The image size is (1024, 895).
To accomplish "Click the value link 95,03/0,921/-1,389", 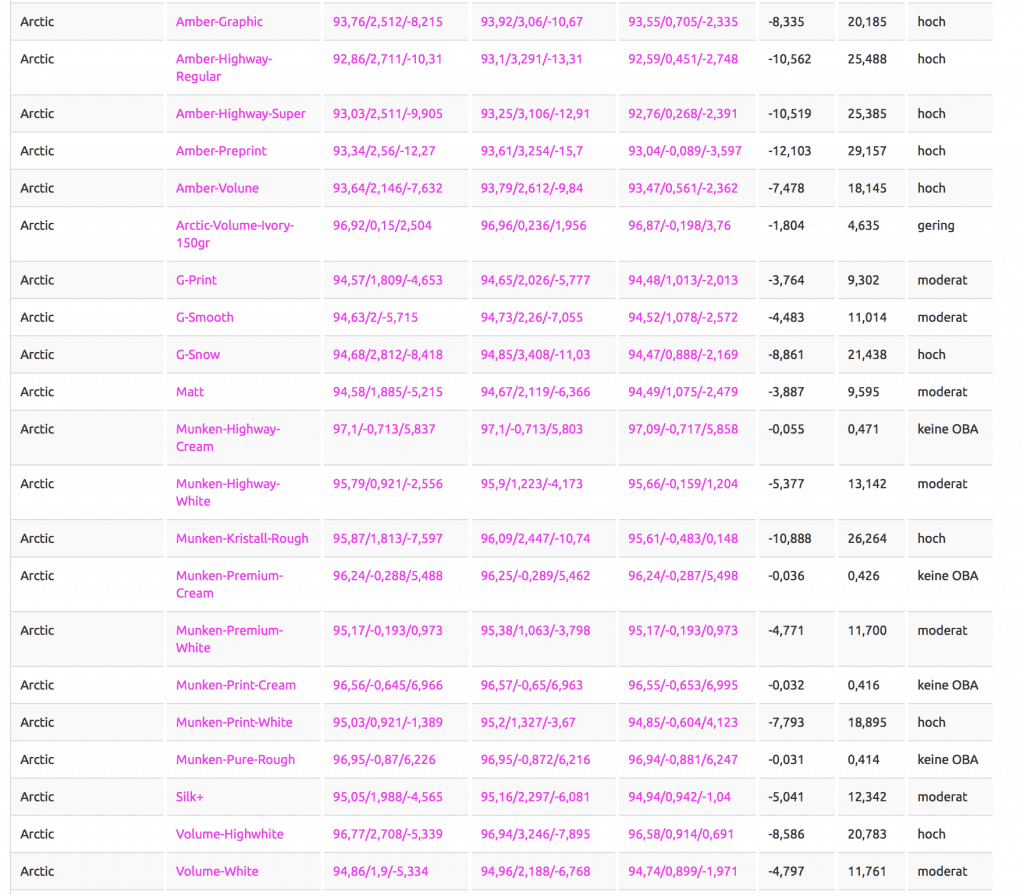I will click(x=388, y=723).
